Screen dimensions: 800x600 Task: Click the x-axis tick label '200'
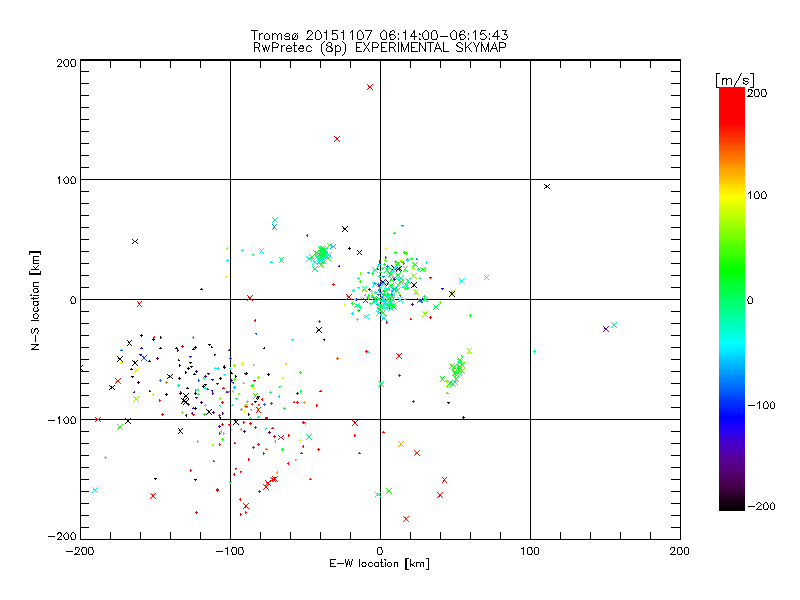(x=679, y=551)
